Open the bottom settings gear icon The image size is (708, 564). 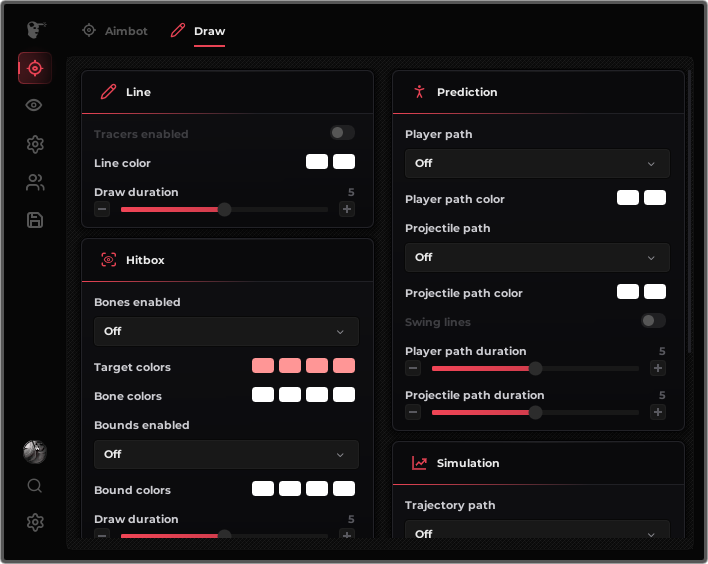(x=35, y=522)
